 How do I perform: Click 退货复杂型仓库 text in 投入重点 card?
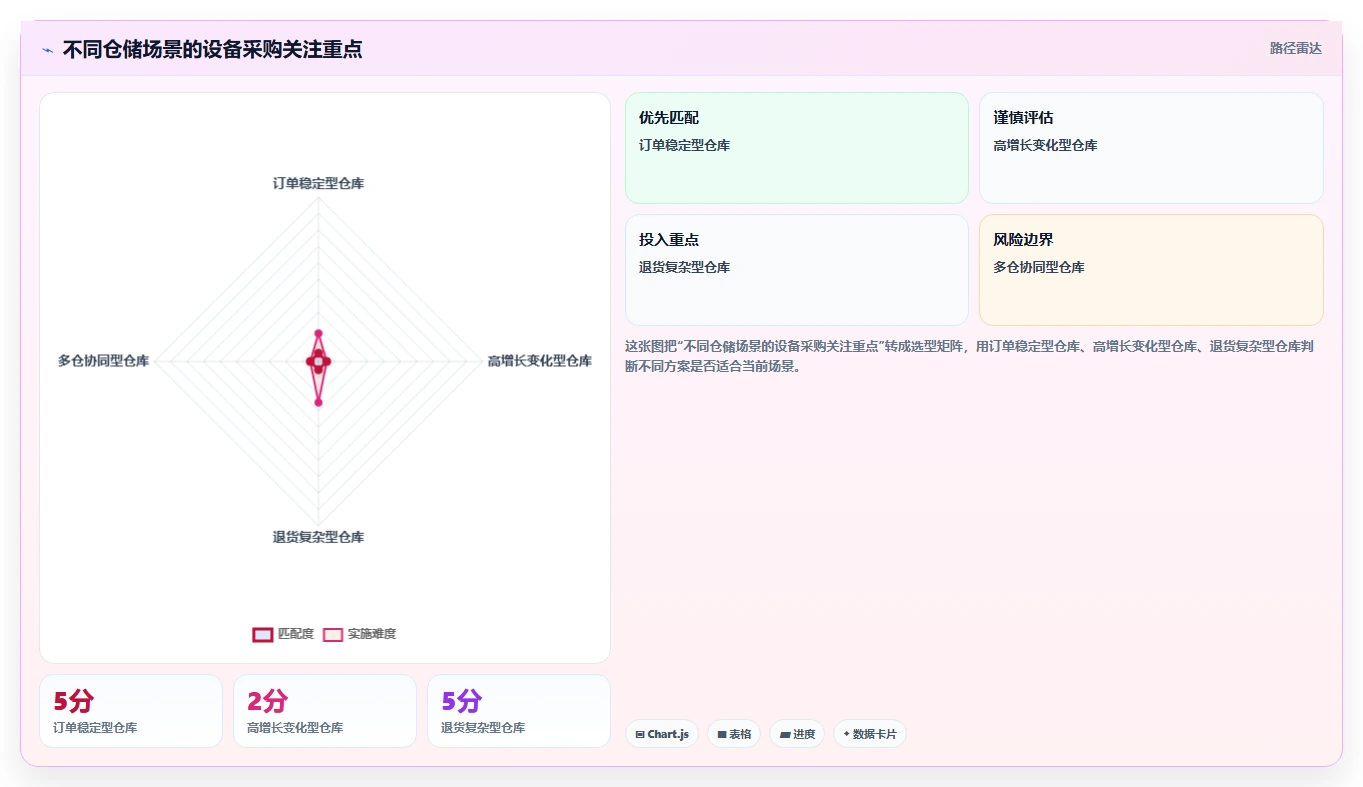[x=685, y=268]
